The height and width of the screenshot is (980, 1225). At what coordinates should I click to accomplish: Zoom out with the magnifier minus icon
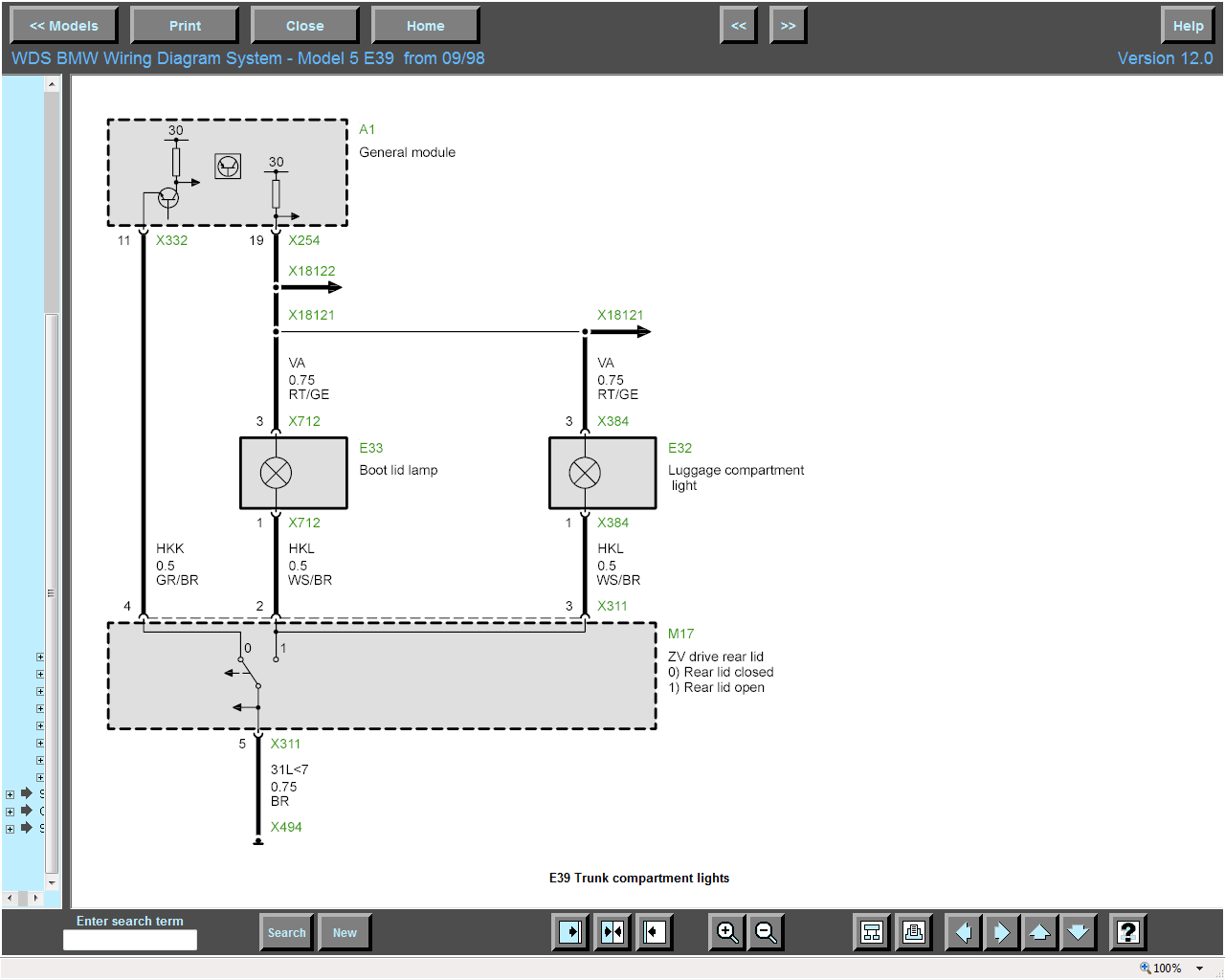tap(766, 932)
